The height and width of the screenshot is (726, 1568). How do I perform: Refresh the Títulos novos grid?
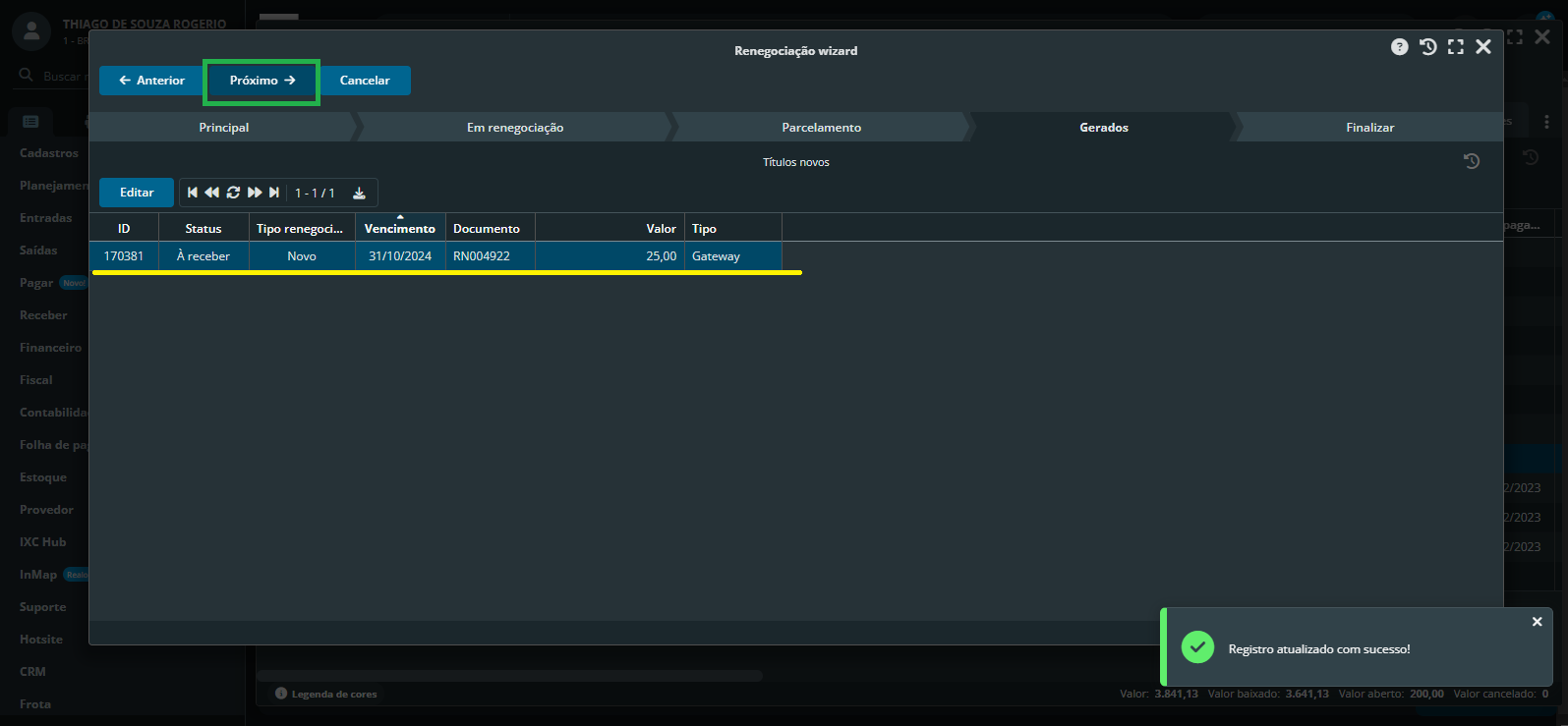pyautogui.click(x=233, y=193)
